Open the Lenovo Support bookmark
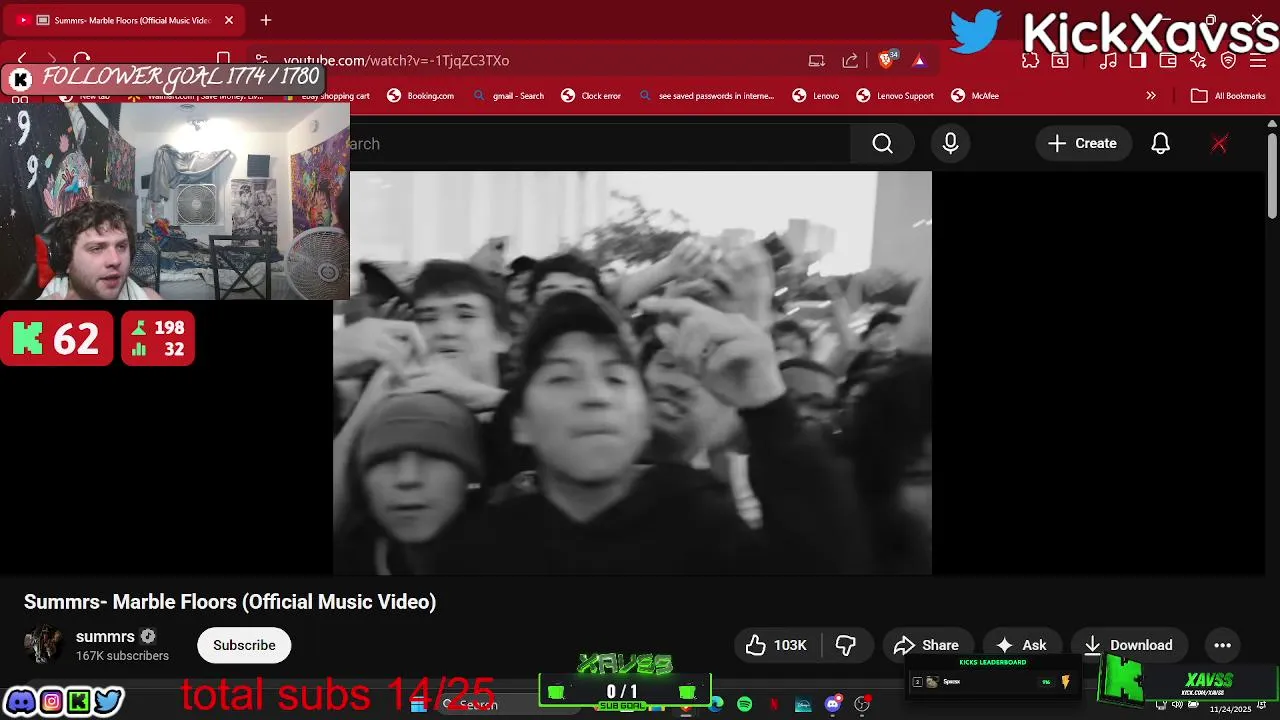This screenshot has width=1280, height=720. pyautogui.click(x=895, y=96)
